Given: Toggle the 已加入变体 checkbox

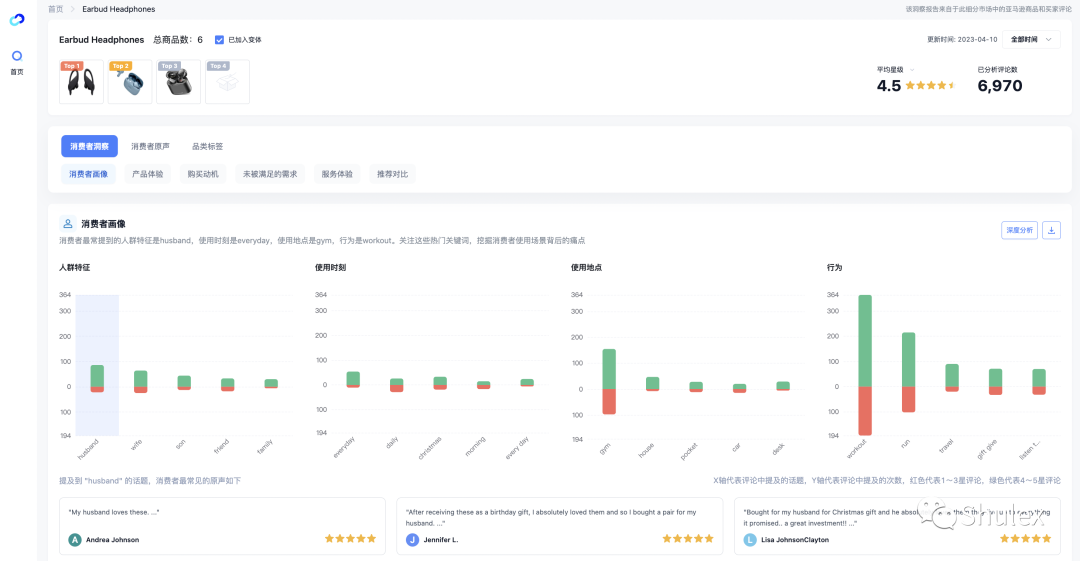Looking at the screenshot, I should [219, 40].
